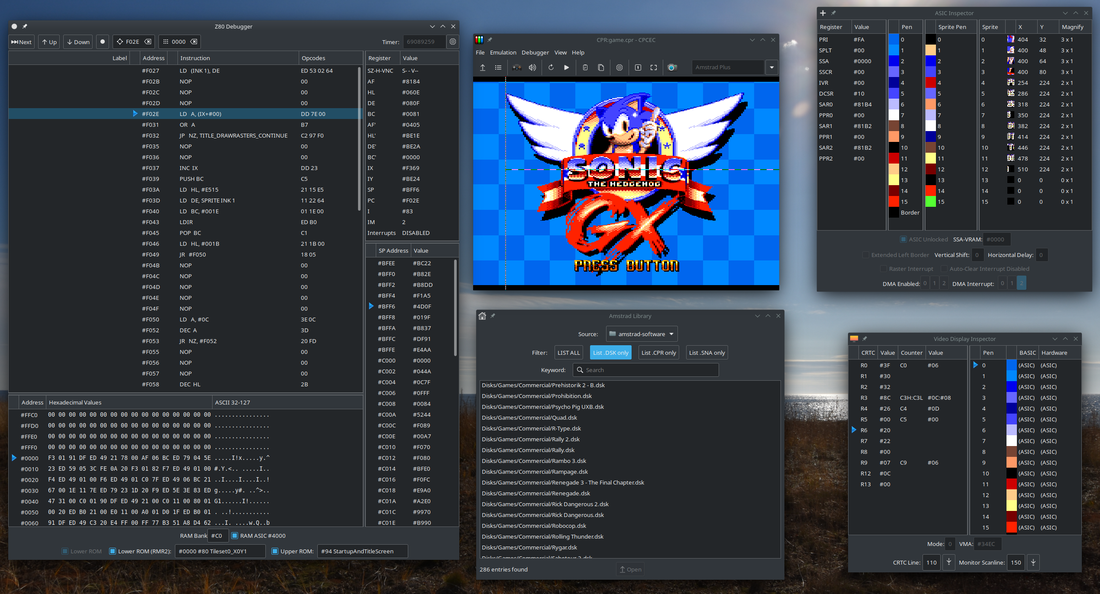1100x594 pixels.
Task: Click the LIST ALL filter button
Action: coord(568,353)
